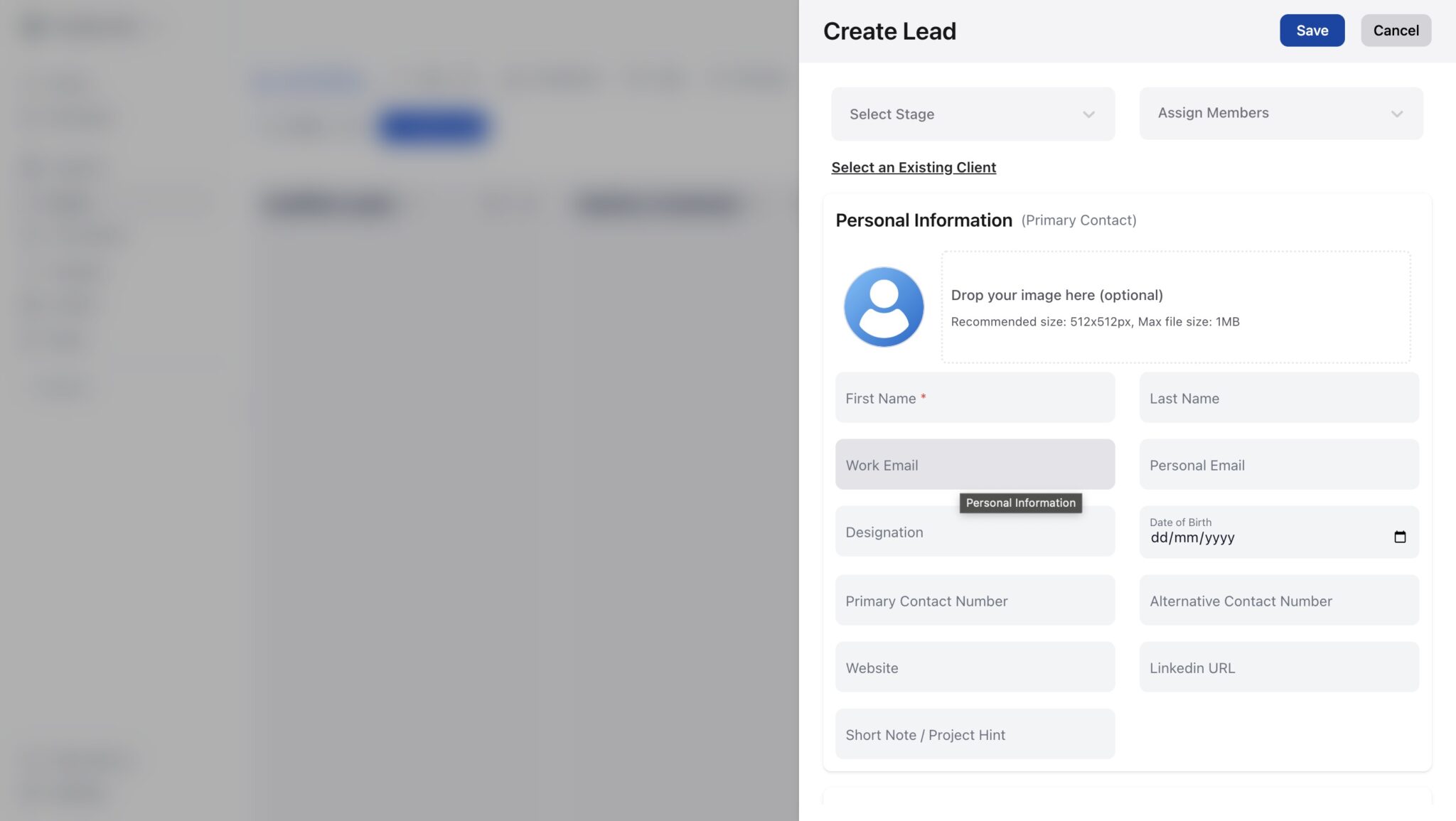Screen dimensions: 1456x821
Task: Click into the Work Email field
Action: coord(975,465)
